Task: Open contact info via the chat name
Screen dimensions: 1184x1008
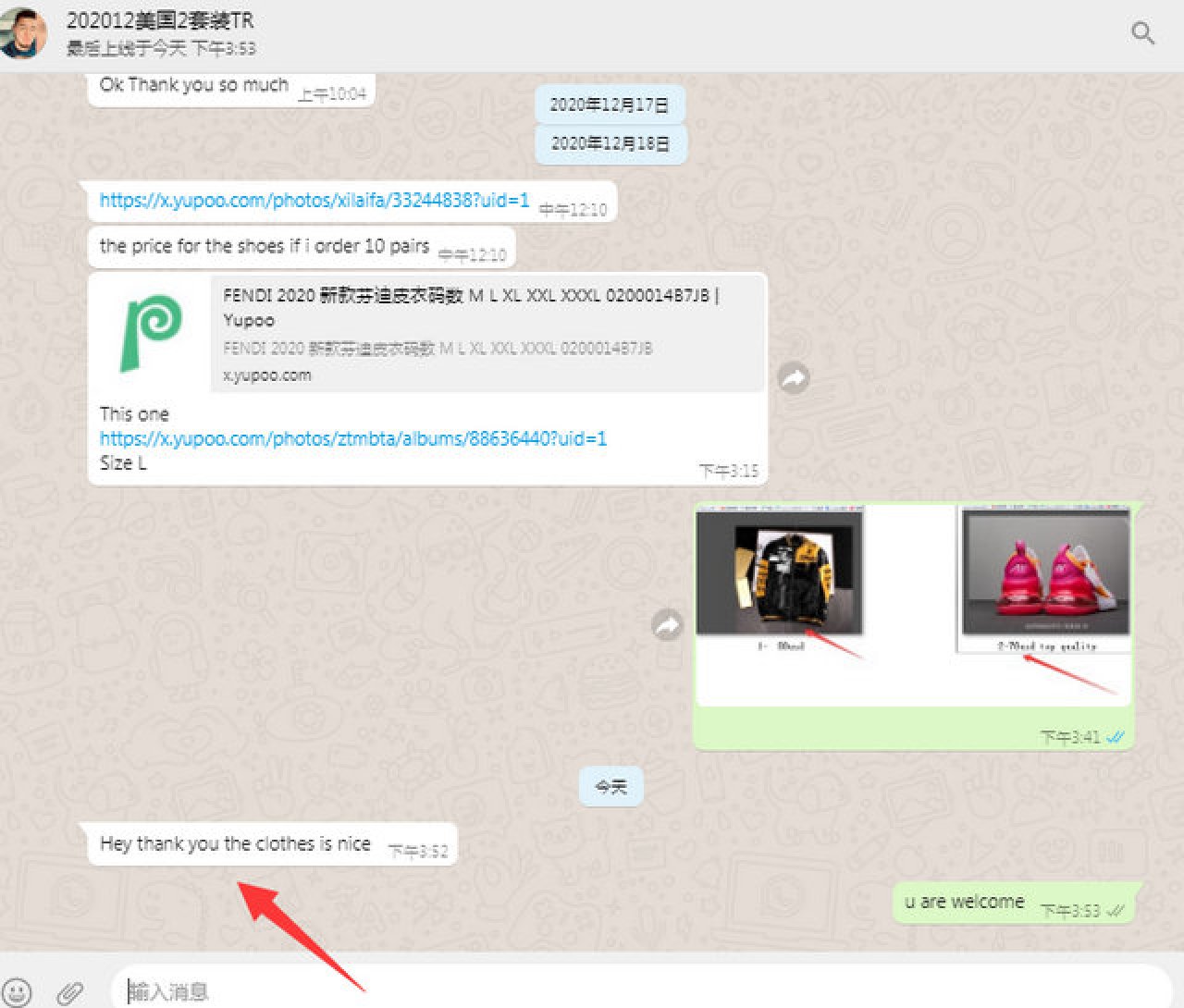Action: pos(160,20)
